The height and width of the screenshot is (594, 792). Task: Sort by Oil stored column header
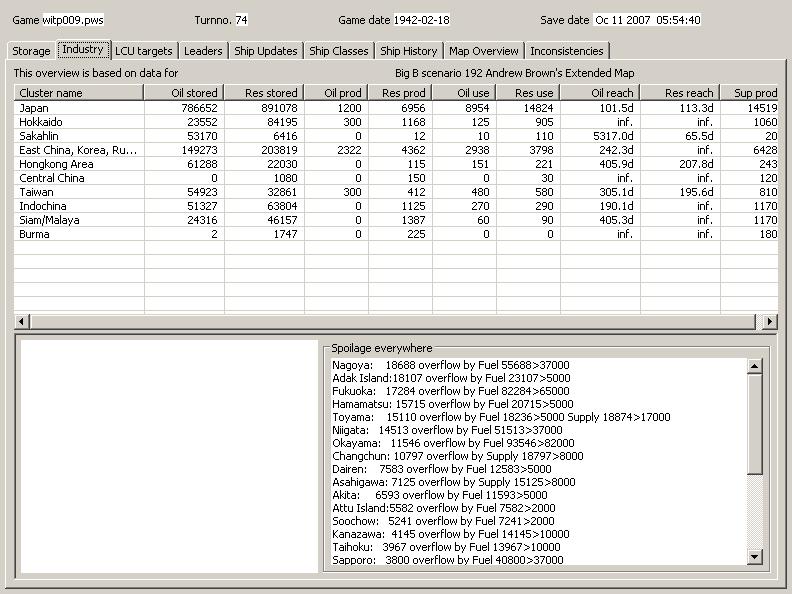[x=184, y=93]
